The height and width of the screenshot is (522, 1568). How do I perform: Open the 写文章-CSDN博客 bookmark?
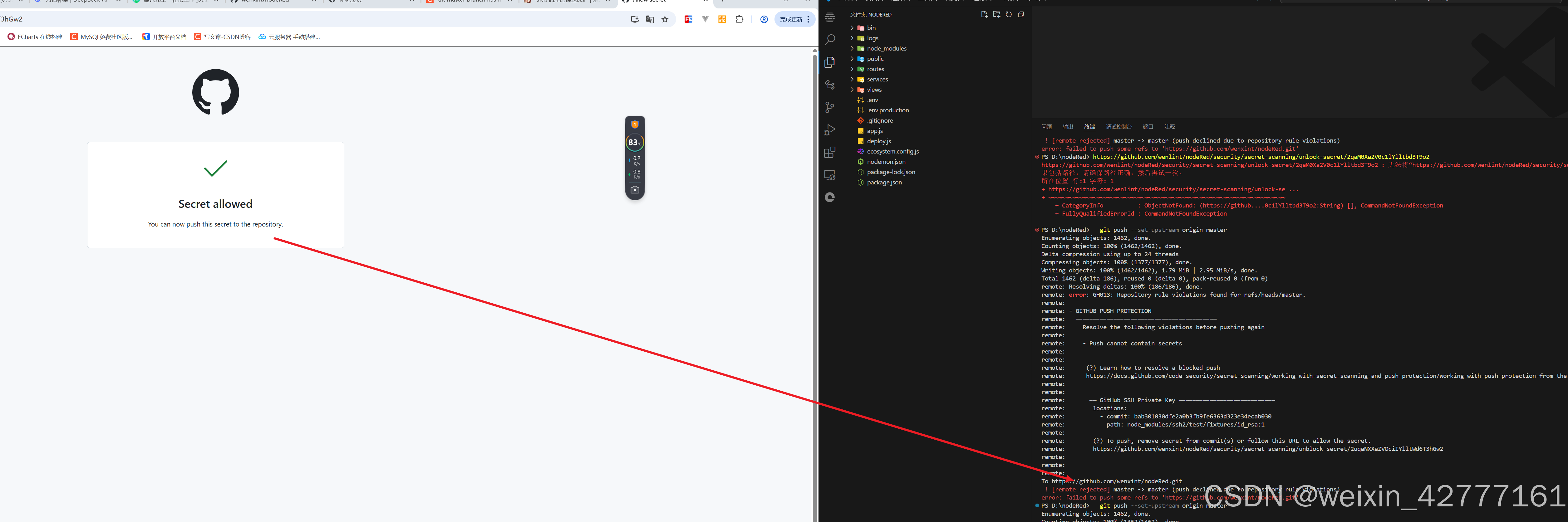click(x=223, y=37)
